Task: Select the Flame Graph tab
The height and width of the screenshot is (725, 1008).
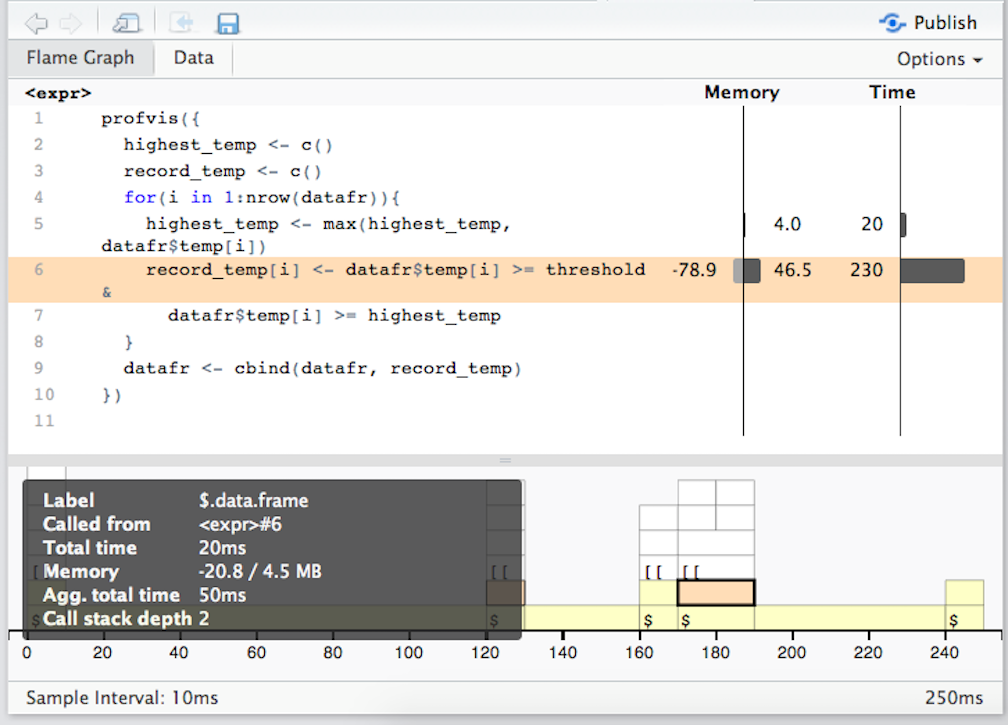Action: (x=80, y=58)
